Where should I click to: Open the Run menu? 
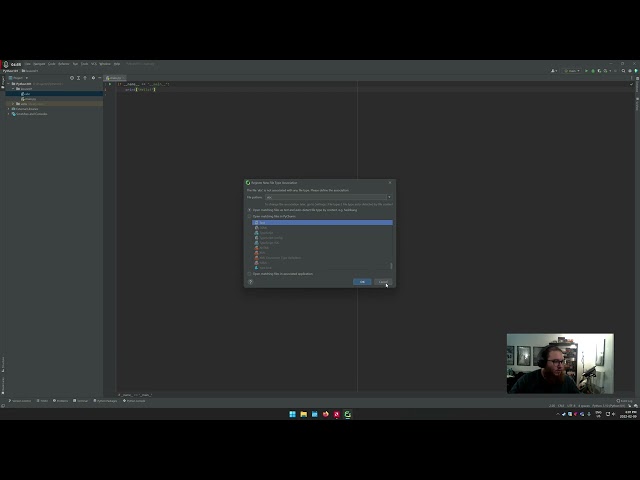coord(75,64)
